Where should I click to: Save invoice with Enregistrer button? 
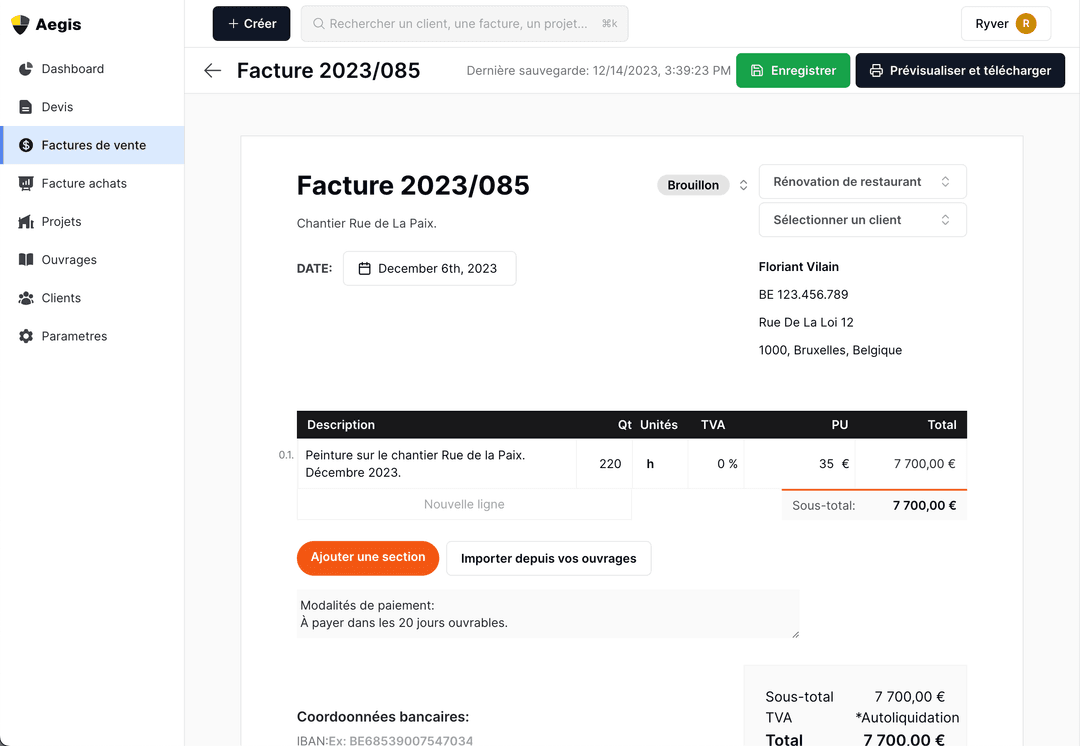click(x=793, y=70)
